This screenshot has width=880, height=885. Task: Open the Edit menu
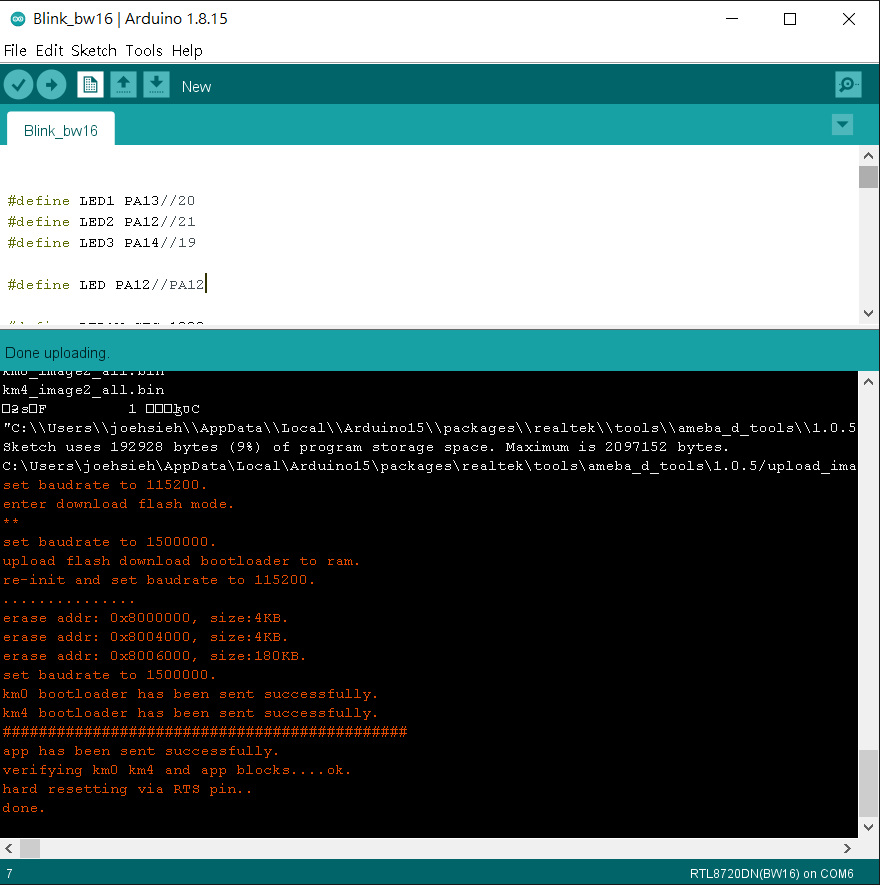tap(49, 51)
